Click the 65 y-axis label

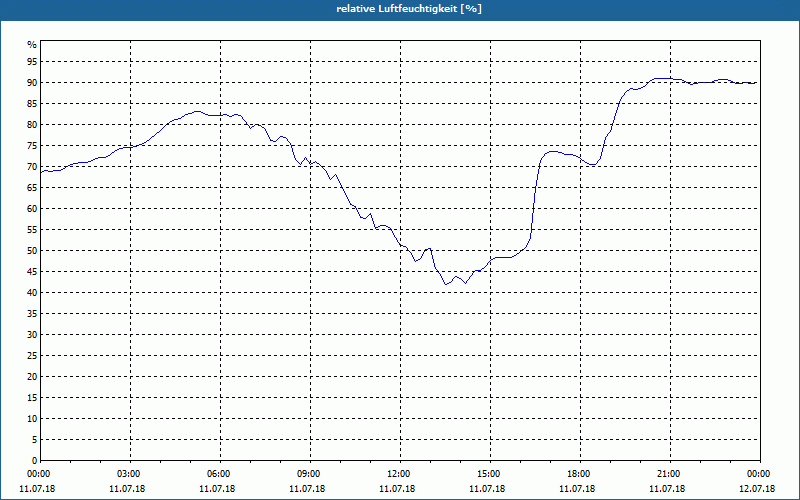32,188
